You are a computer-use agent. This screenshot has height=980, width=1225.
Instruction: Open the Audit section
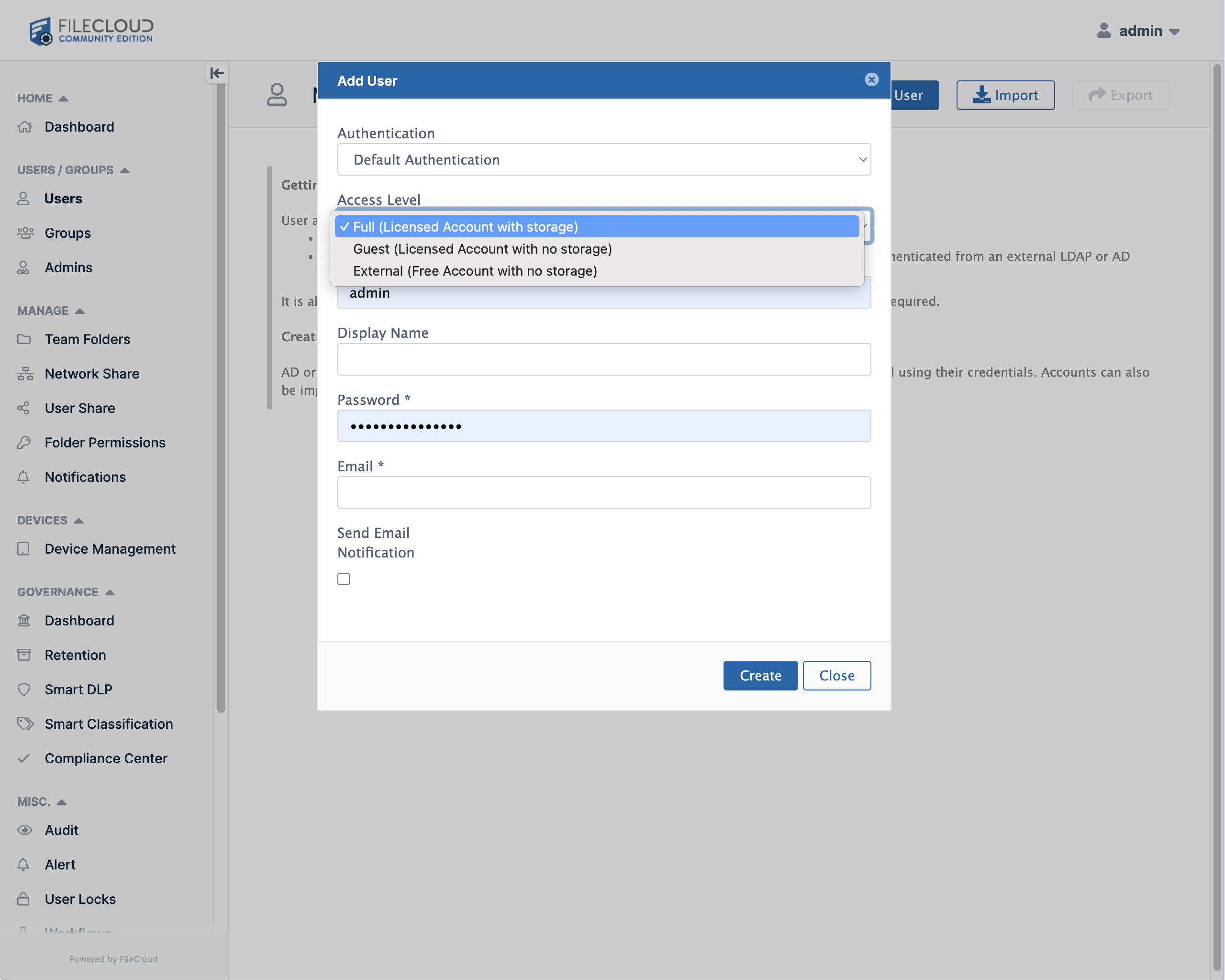pos(61,830)
